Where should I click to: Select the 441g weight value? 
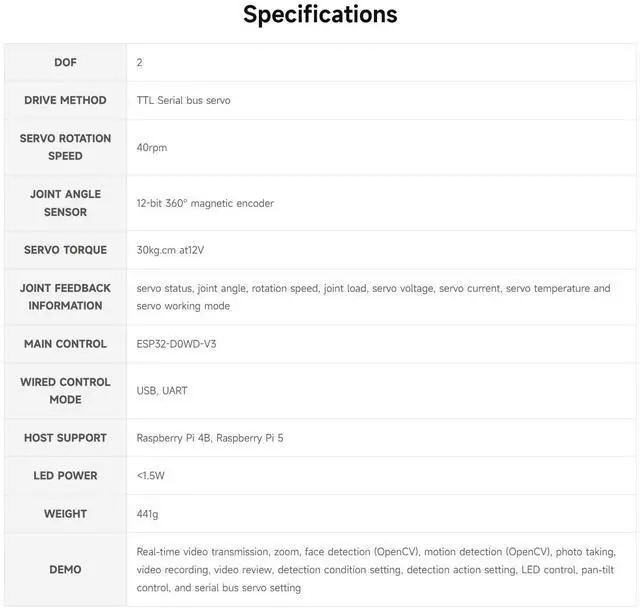tap(148, 514)
